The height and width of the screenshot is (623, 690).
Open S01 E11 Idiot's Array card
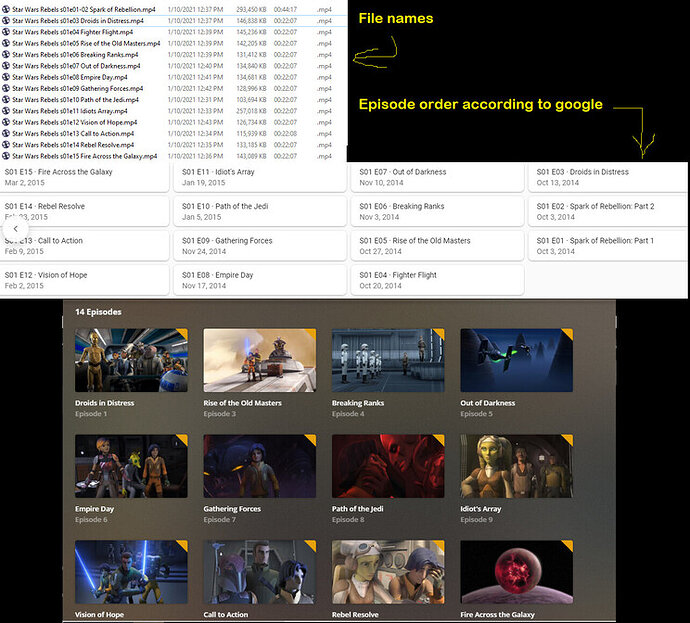point(260,177)
